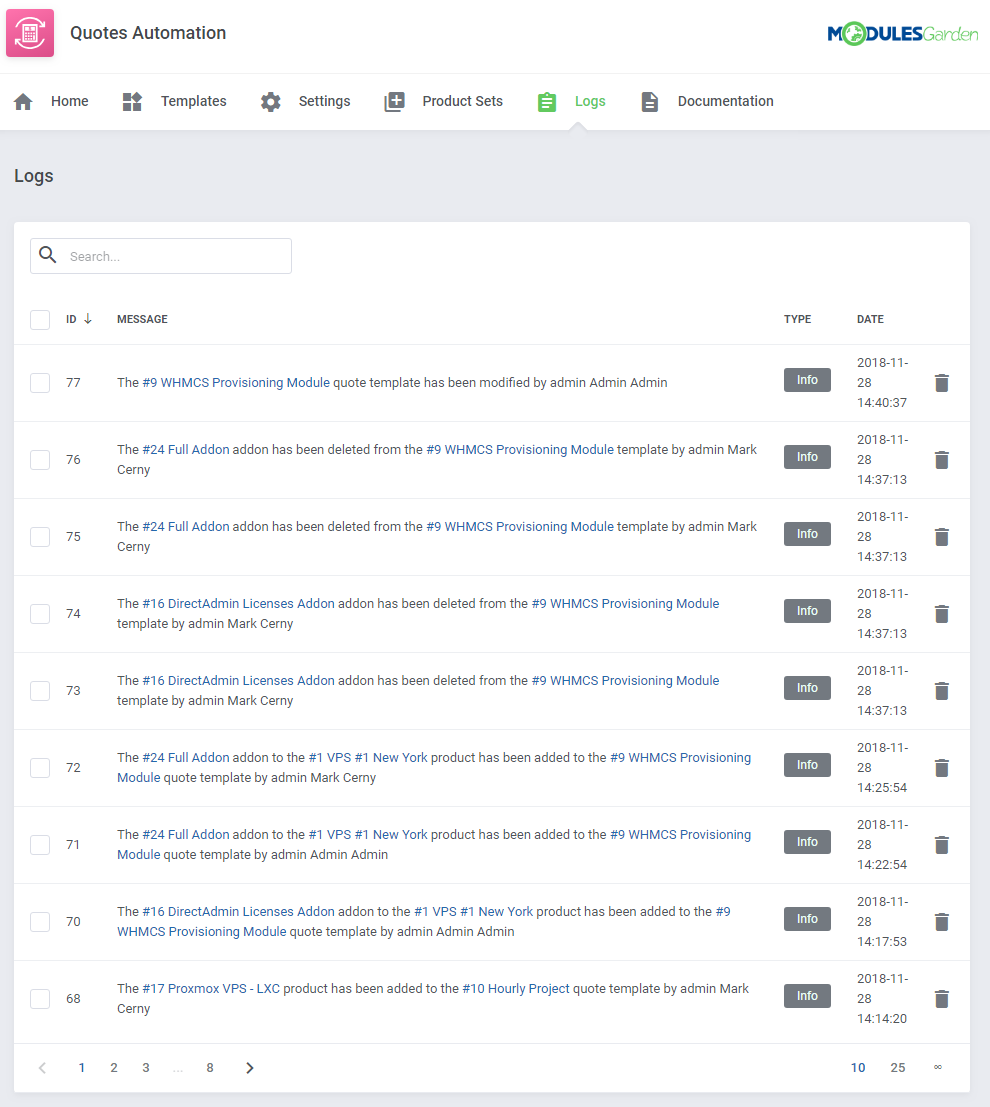Click the Home house icon

[x=23, y=102]
